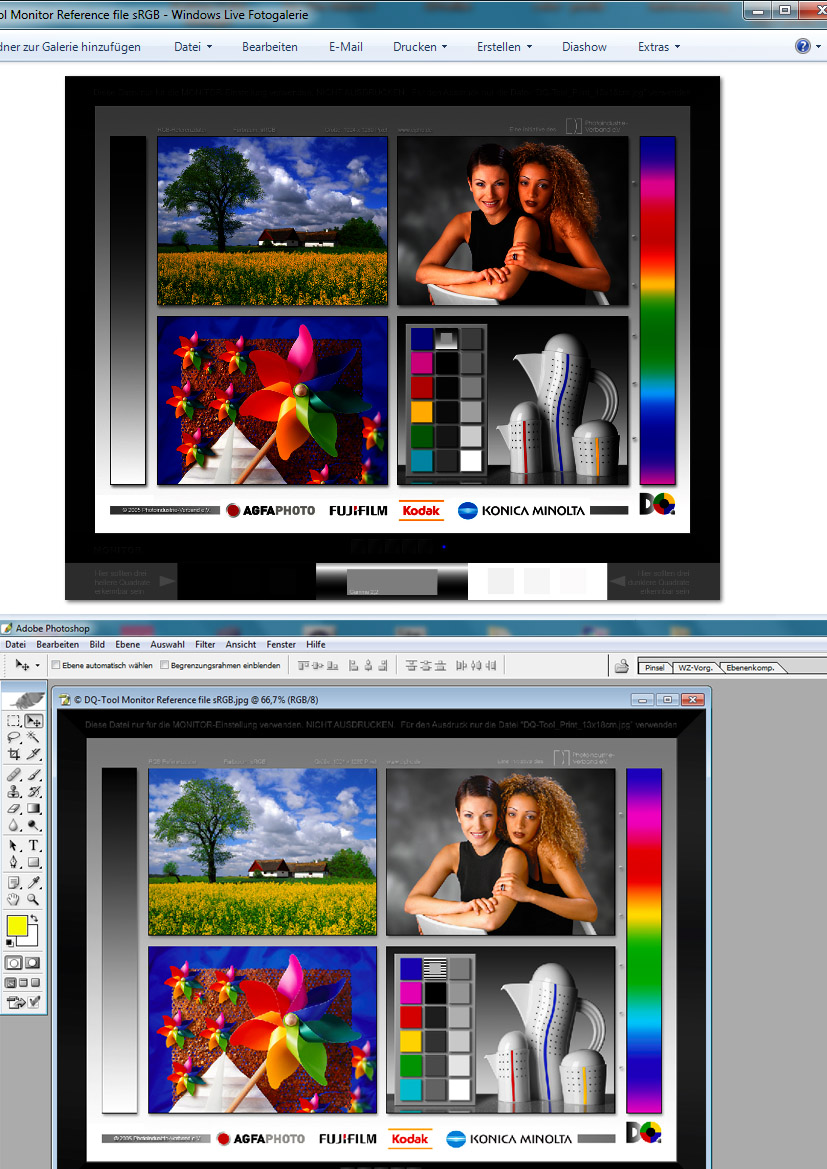Viewport: 827px width, 1169px height.
Task: Open the Filter menu
Action: tap(205, 644)
